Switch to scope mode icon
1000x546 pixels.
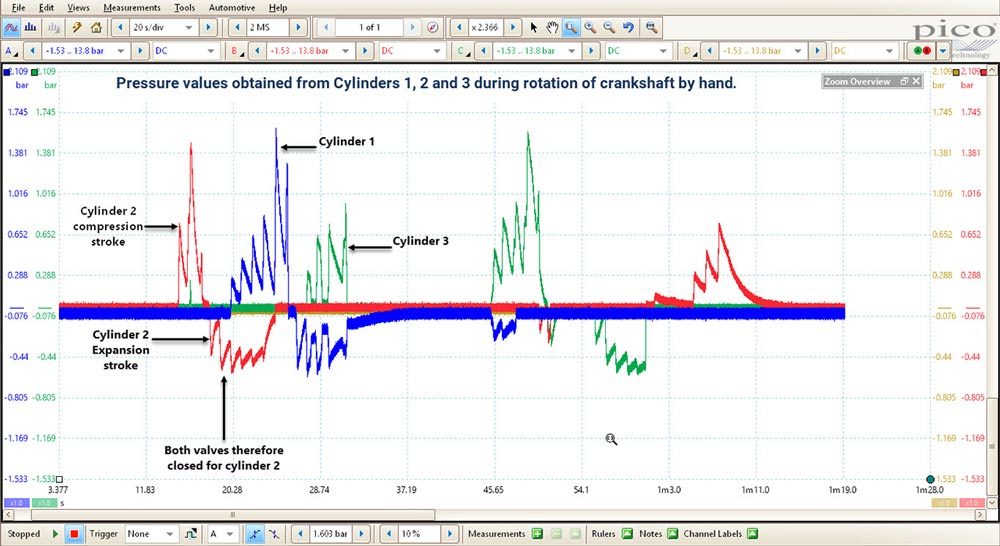pos(11,27)
